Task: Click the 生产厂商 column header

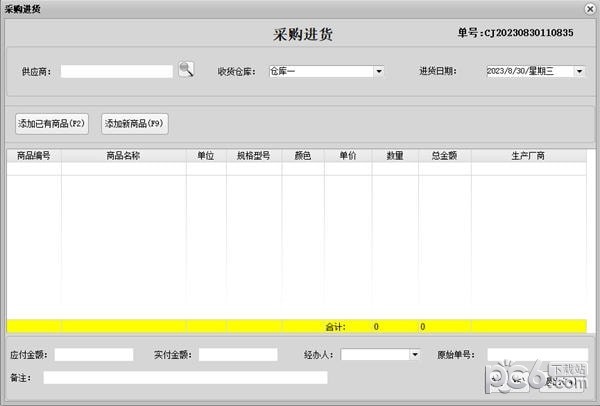Action: (528, 156)
